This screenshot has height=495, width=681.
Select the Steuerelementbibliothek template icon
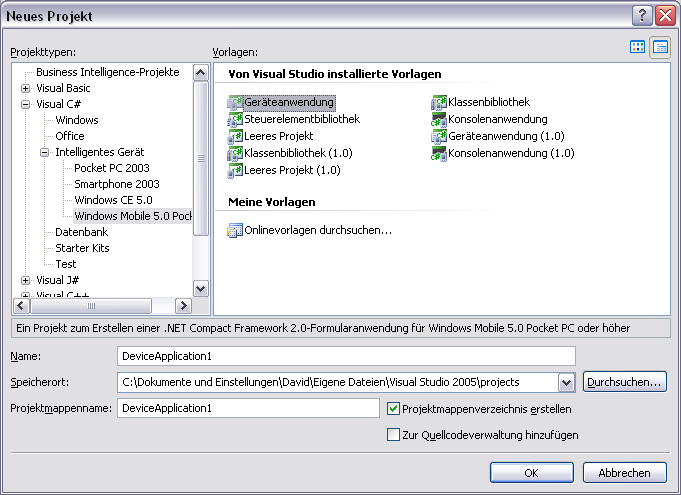tap(235, 119)
